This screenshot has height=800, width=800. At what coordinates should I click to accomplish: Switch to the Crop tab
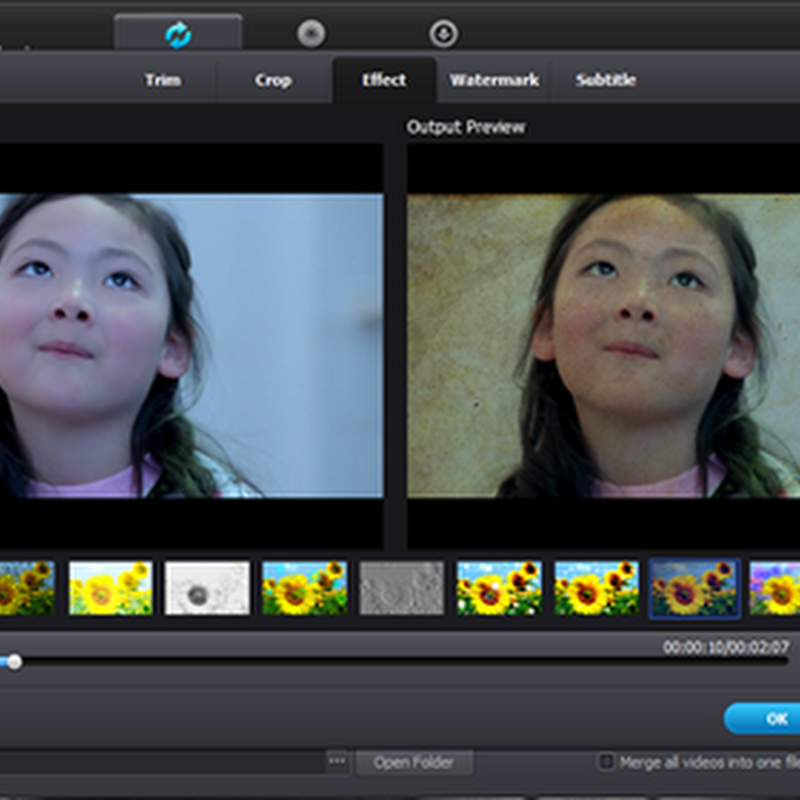tap(272, 81)
